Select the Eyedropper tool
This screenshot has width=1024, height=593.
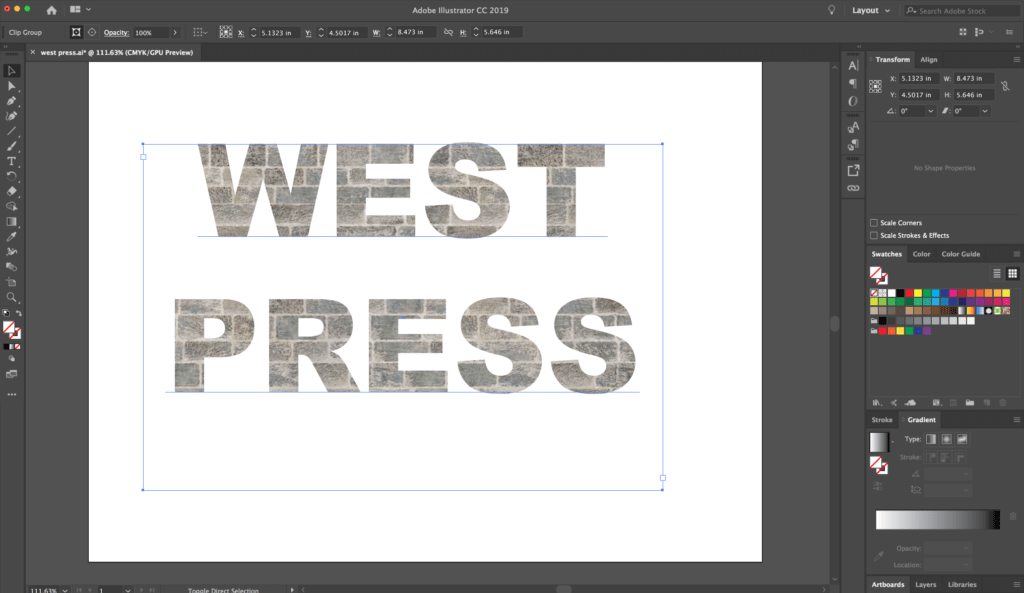point(12,237)
